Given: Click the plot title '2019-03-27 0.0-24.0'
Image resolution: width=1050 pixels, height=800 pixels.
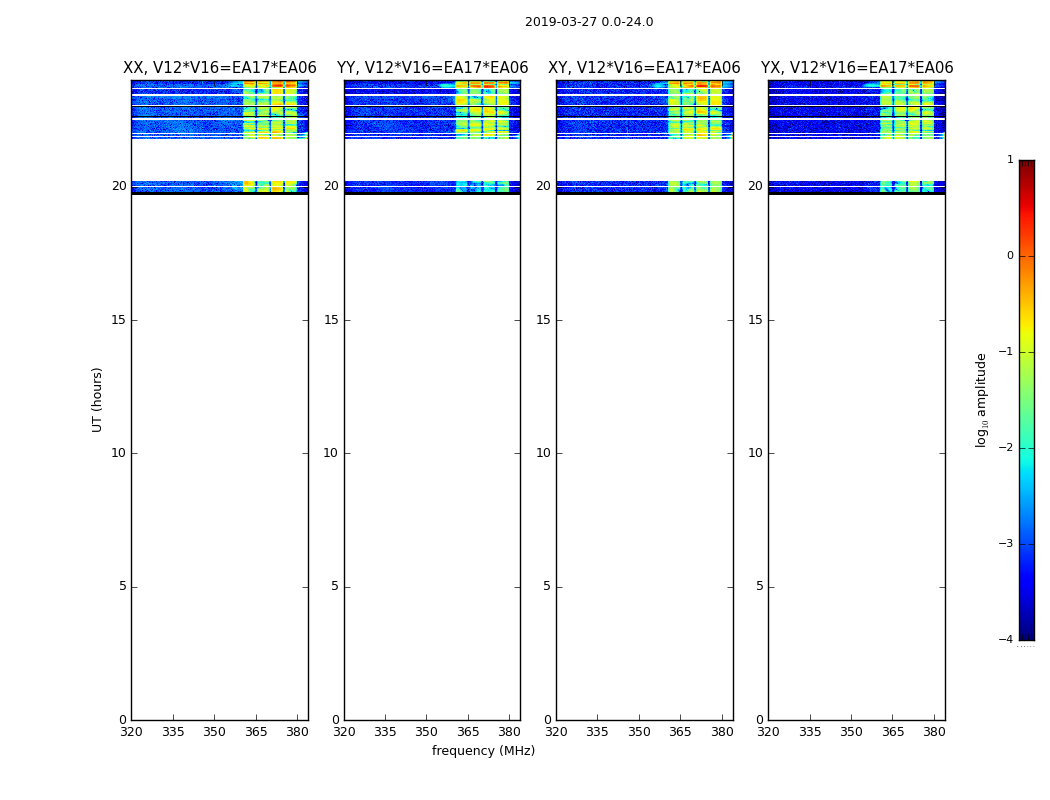Looking at the screenshot, I should click(x=589, y=21).
